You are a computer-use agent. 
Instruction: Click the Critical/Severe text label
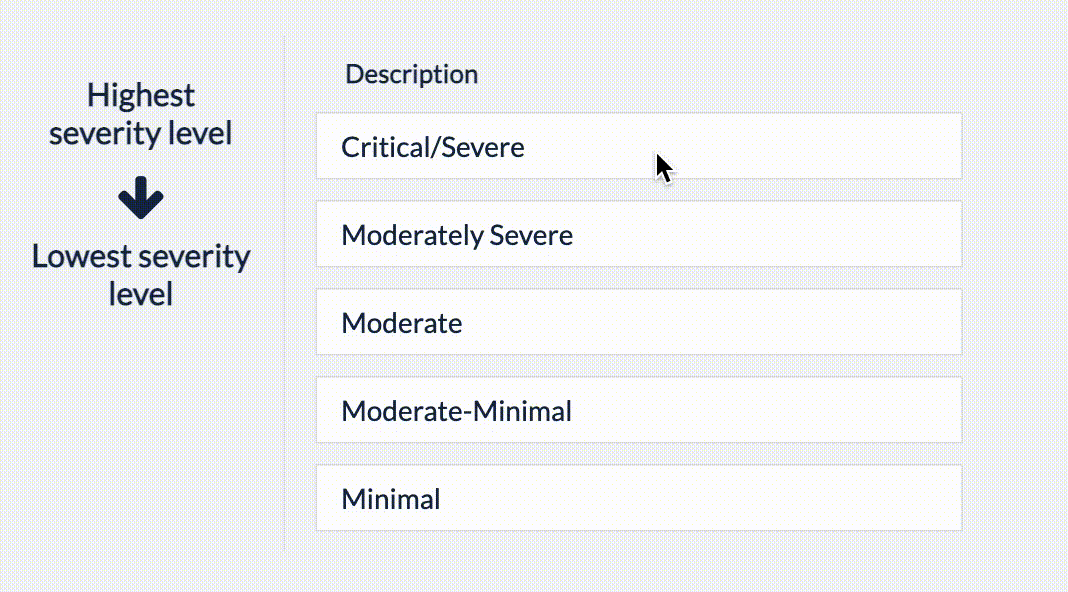(432, 148)
